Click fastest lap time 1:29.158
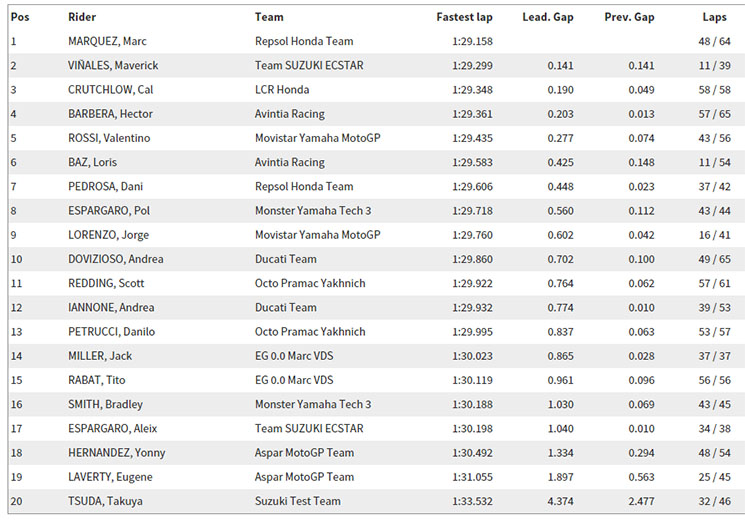The width and height of the screenshot is (745, 525). coord(472,41)
